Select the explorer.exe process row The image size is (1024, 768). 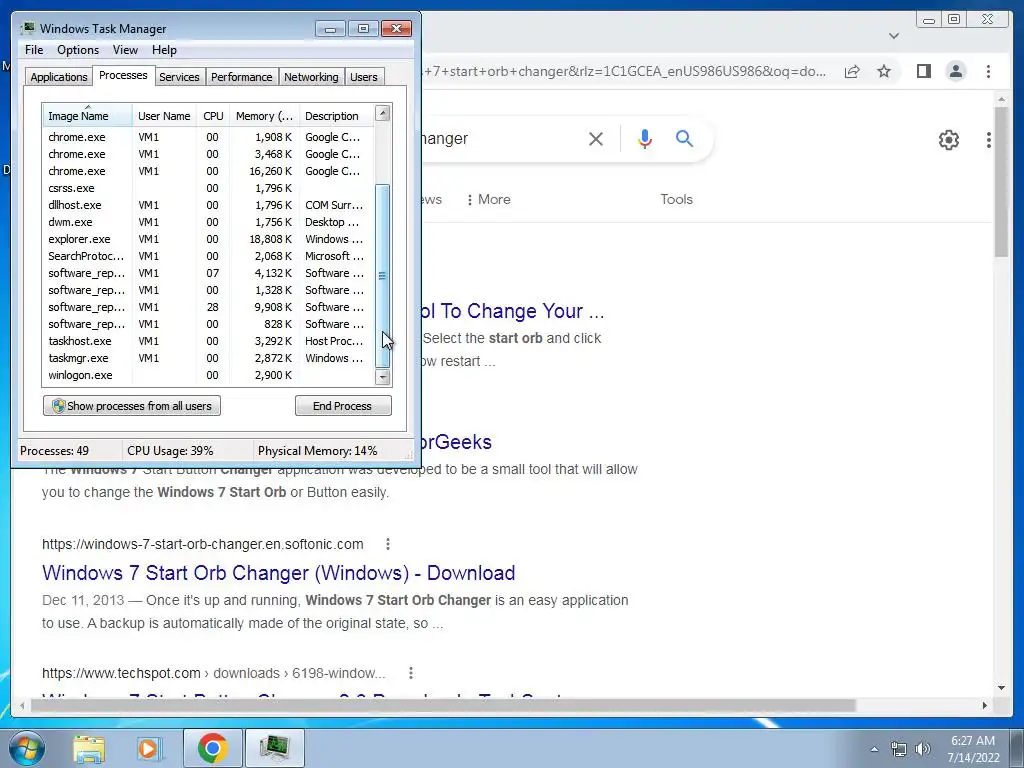click(x=208, y=239)
